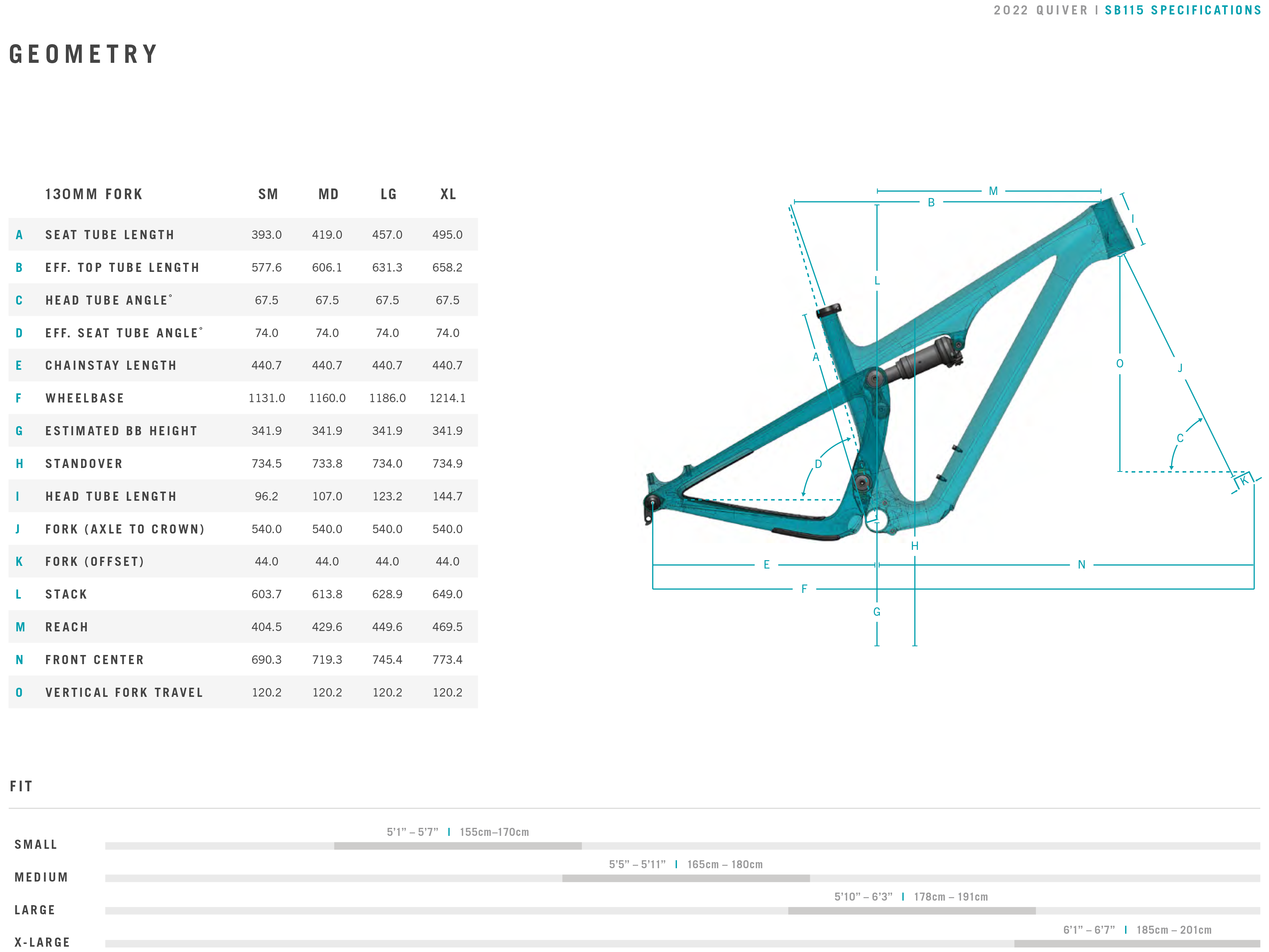
Task: Click the LG stack value 628.9
Action: click(x=387, y=594)
